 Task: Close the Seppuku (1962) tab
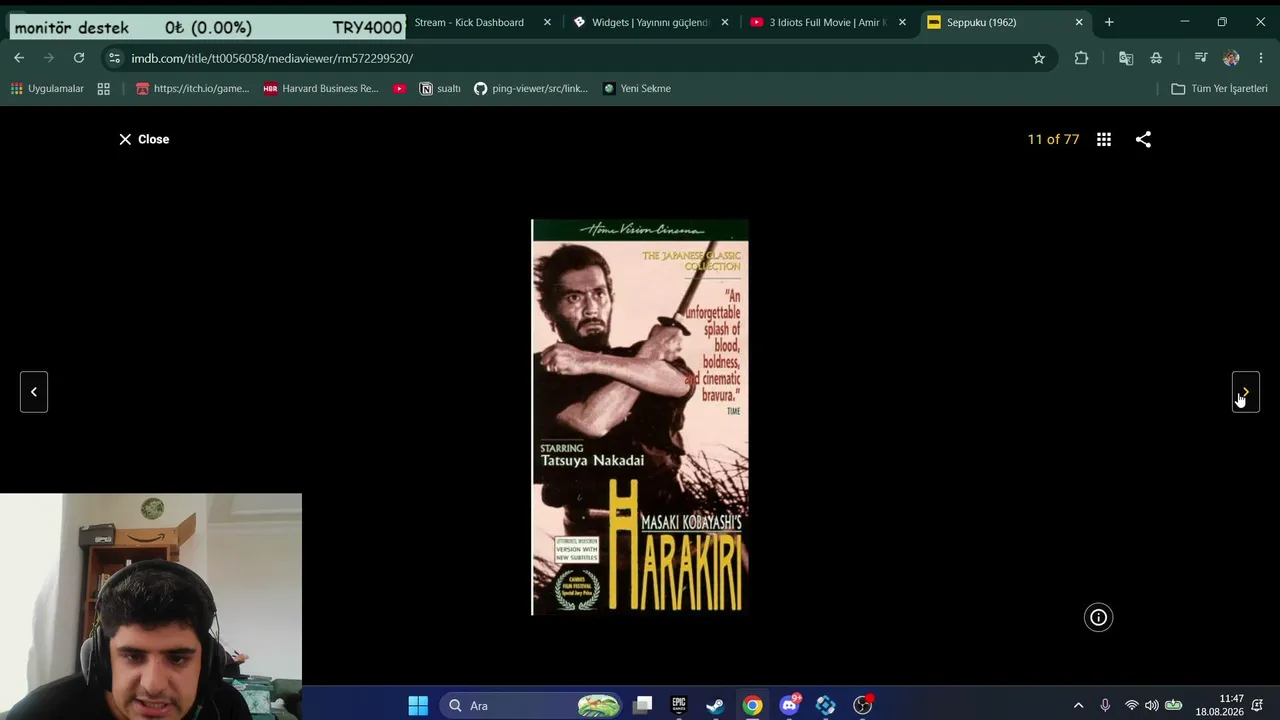(1079, 22)
